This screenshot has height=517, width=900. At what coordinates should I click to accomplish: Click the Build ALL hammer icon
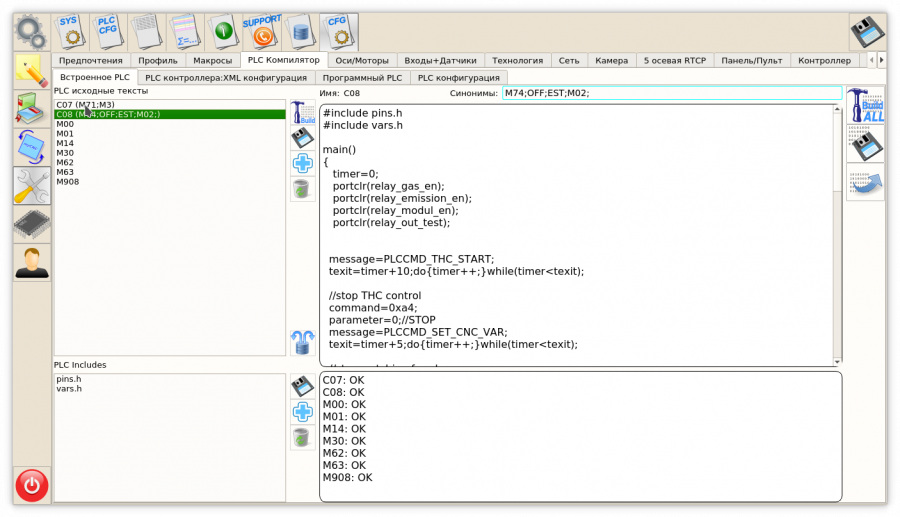point(865,105)
